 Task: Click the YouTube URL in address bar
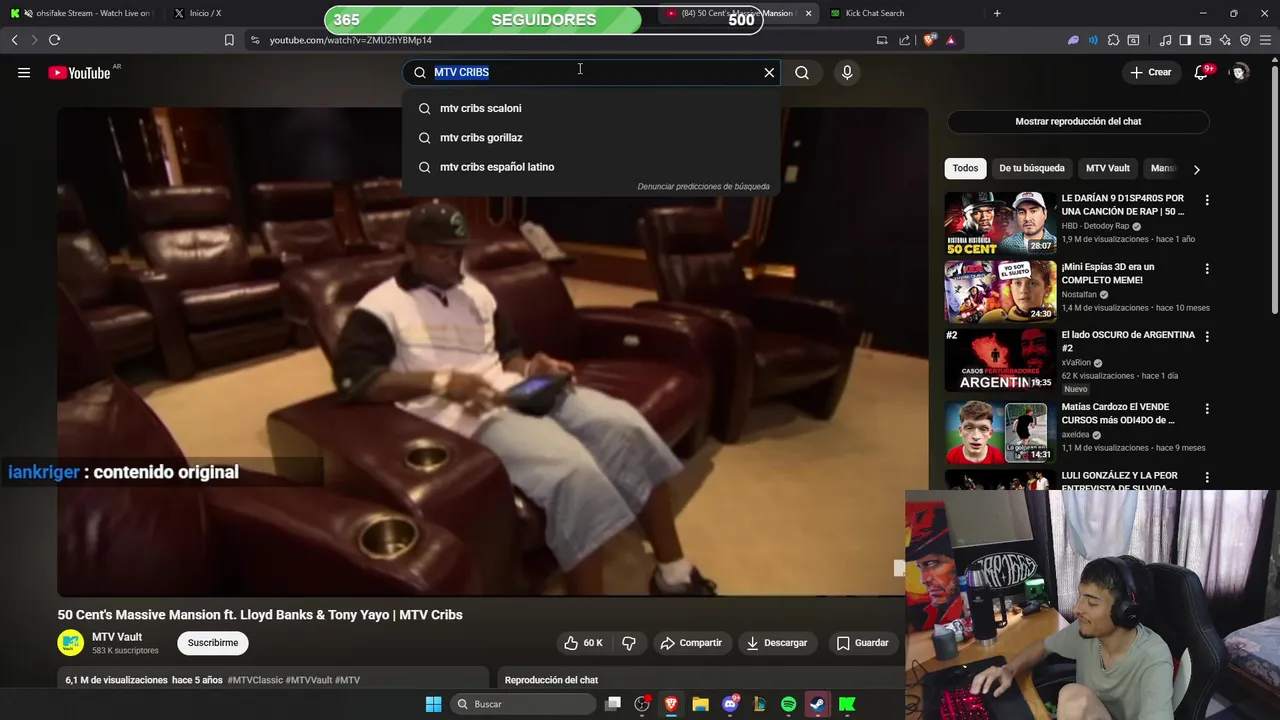coord(350,40)
